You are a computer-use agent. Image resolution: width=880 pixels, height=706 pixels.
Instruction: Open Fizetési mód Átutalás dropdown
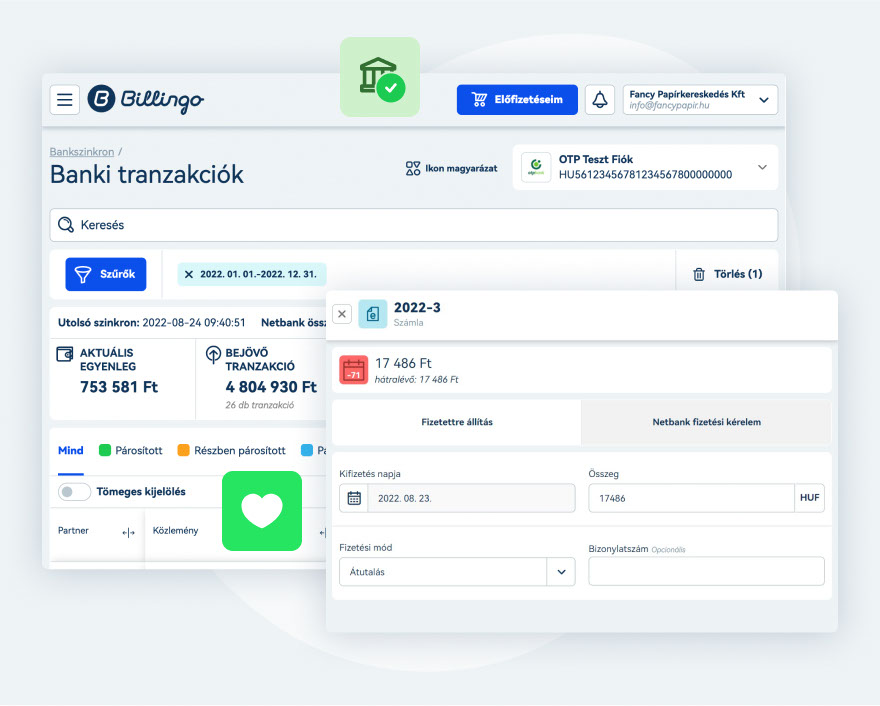click(561, 572)
